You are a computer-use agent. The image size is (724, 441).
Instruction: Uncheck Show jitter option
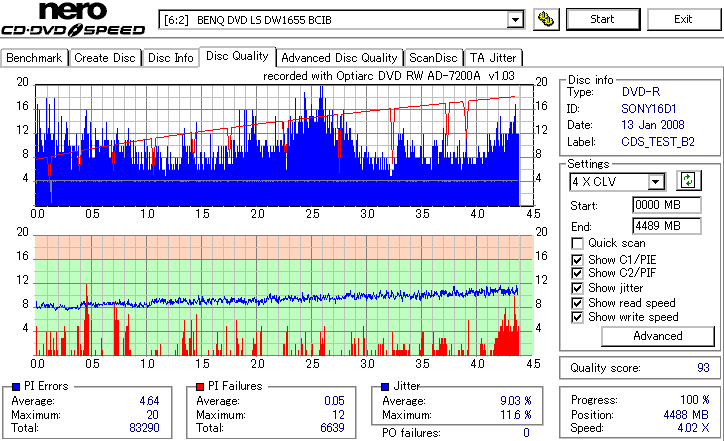(577, 288)
